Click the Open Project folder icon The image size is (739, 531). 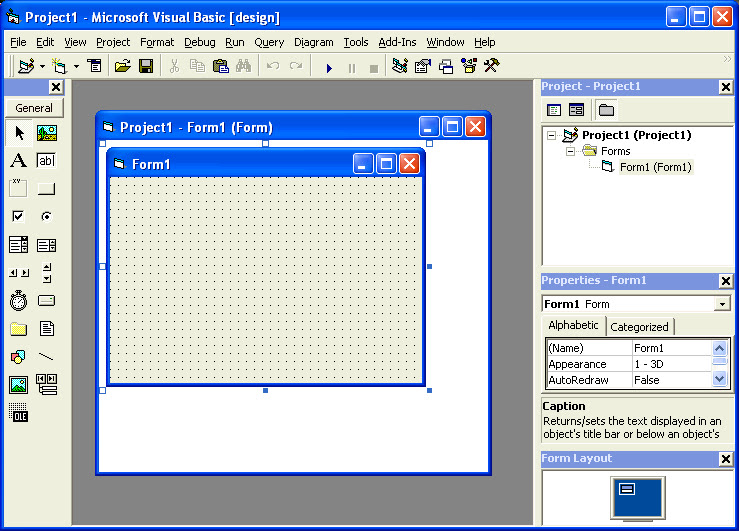click(x=123, y=66)
